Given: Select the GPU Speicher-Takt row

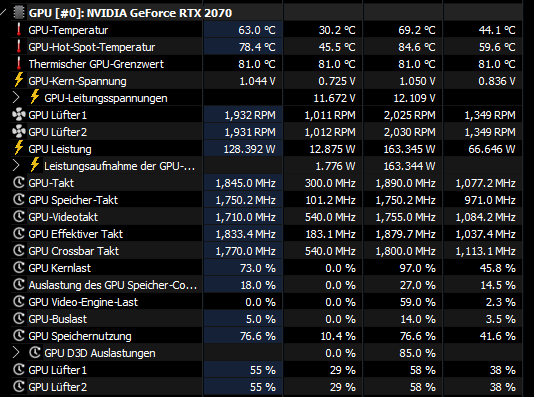Looking at the screenshot, I should 267,200.
